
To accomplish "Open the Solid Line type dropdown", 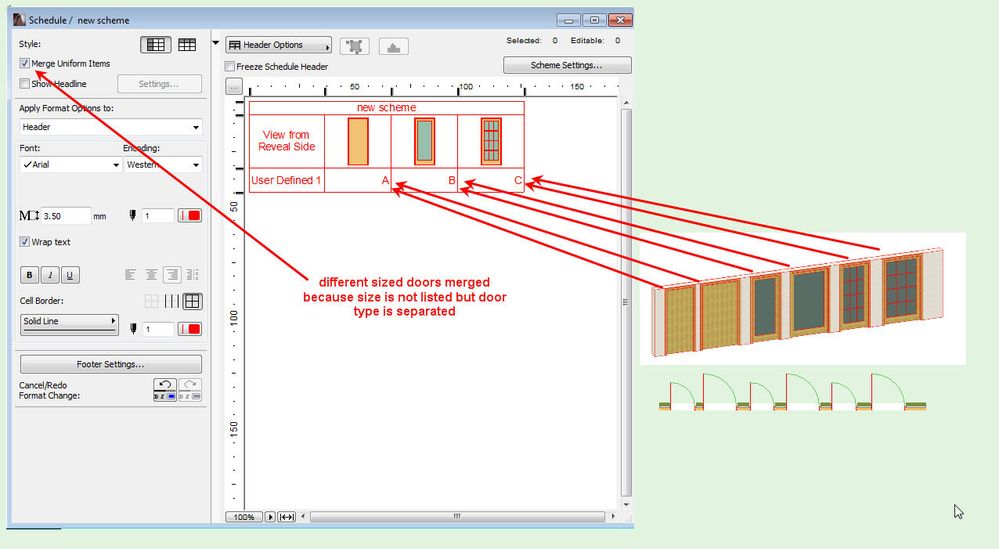I will 69,323.
